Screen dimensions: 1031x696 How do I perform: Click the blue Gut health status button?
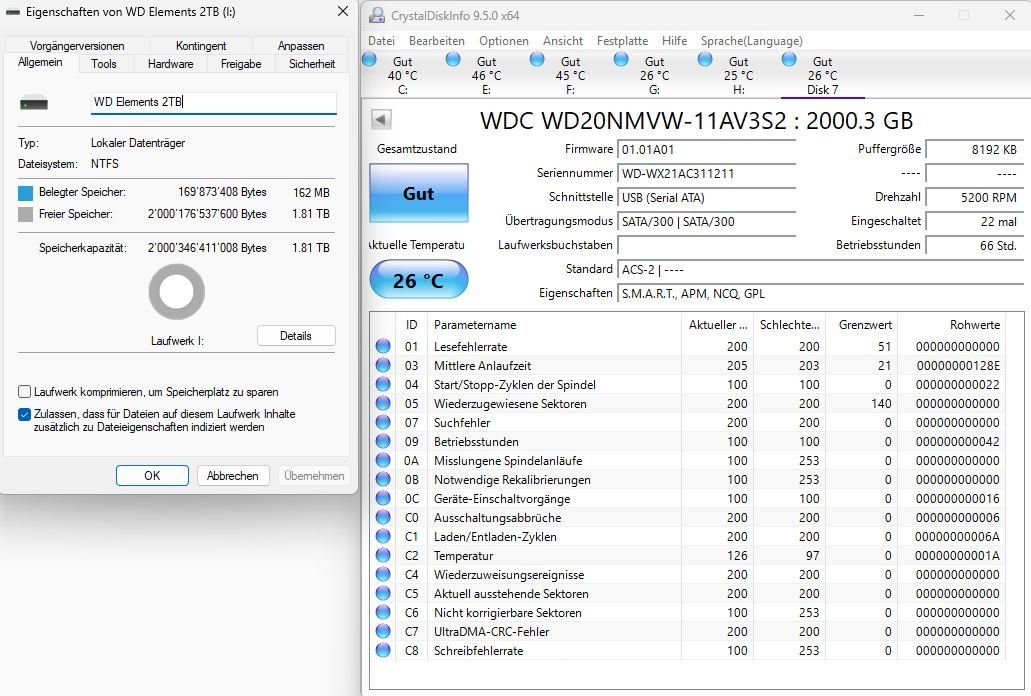pyautogui.click(x=419, y=193)
